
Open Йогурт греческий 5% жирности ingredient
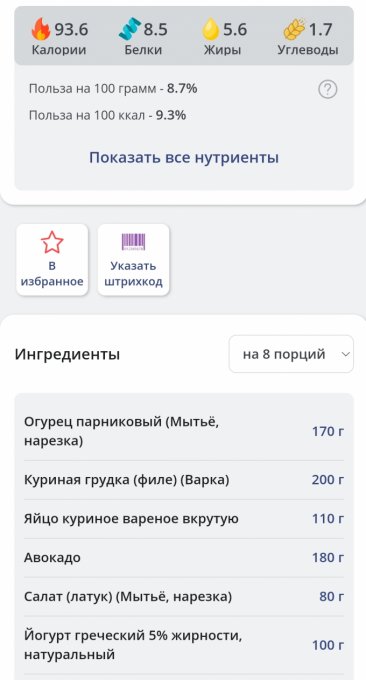184,645
